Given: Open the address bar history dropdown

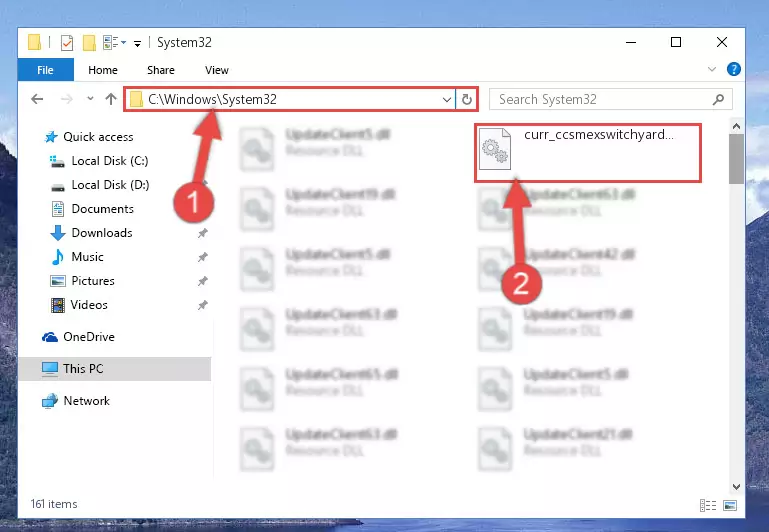Looking at the screenshot, I should 447,100.
